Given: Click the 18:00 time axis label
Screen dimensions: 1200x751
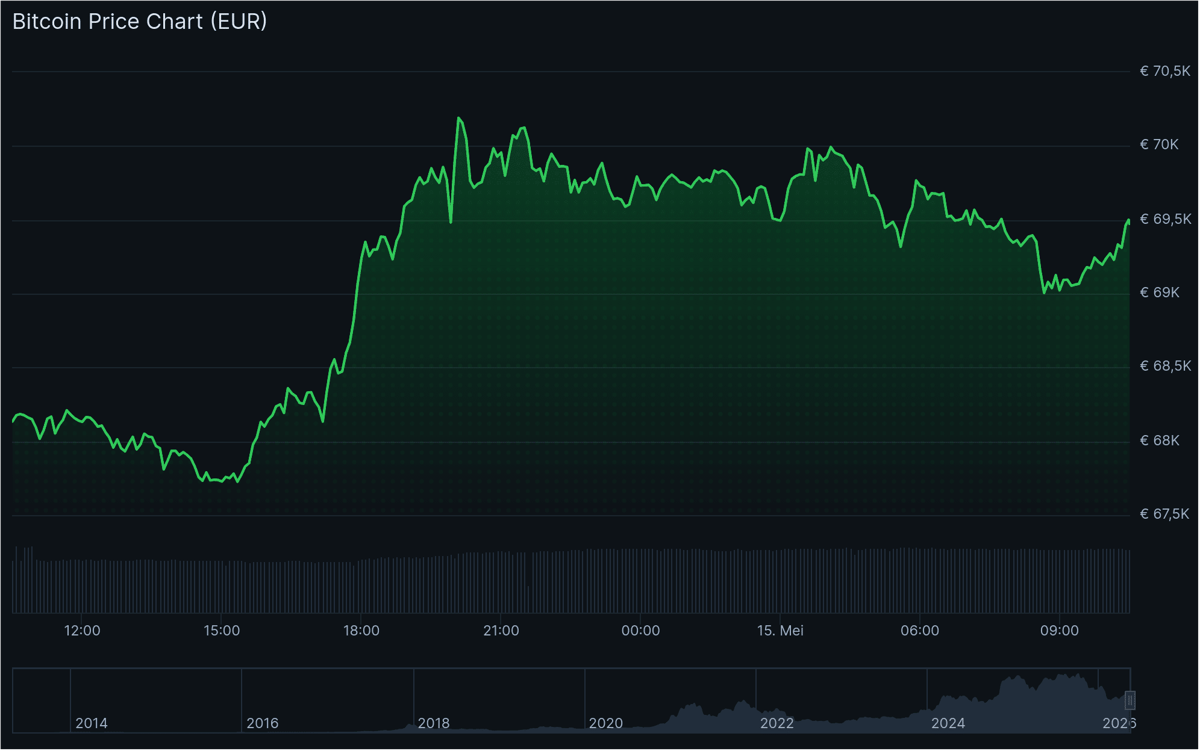Looking at the screenshot, I should coord(361,631).
